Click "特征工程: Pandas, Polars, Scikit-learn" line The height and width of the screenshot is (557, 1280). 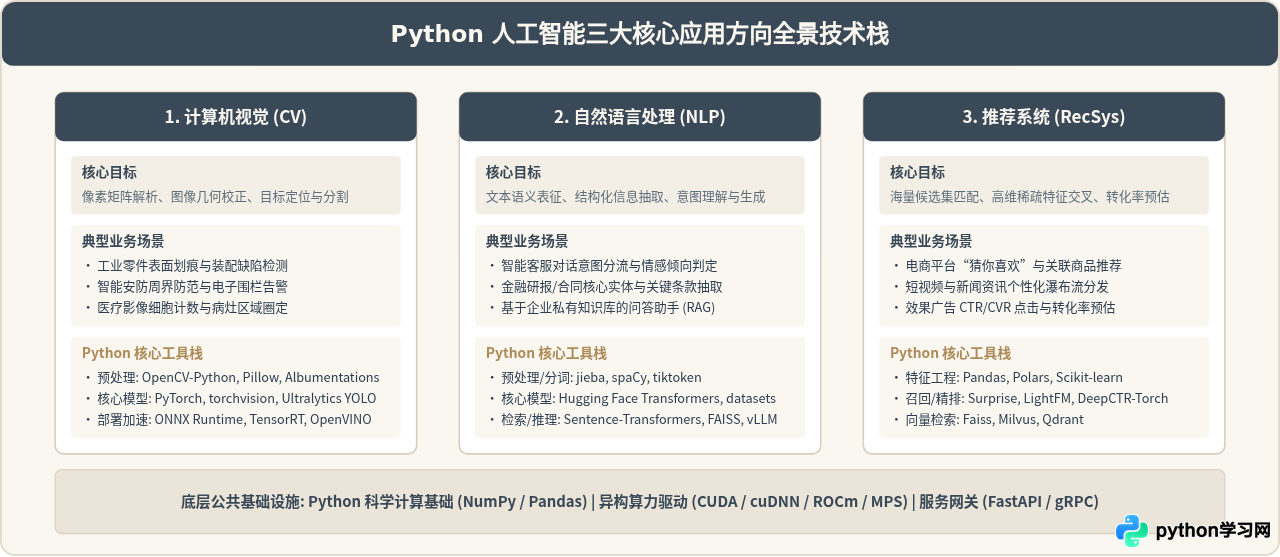coord(1014,378)
